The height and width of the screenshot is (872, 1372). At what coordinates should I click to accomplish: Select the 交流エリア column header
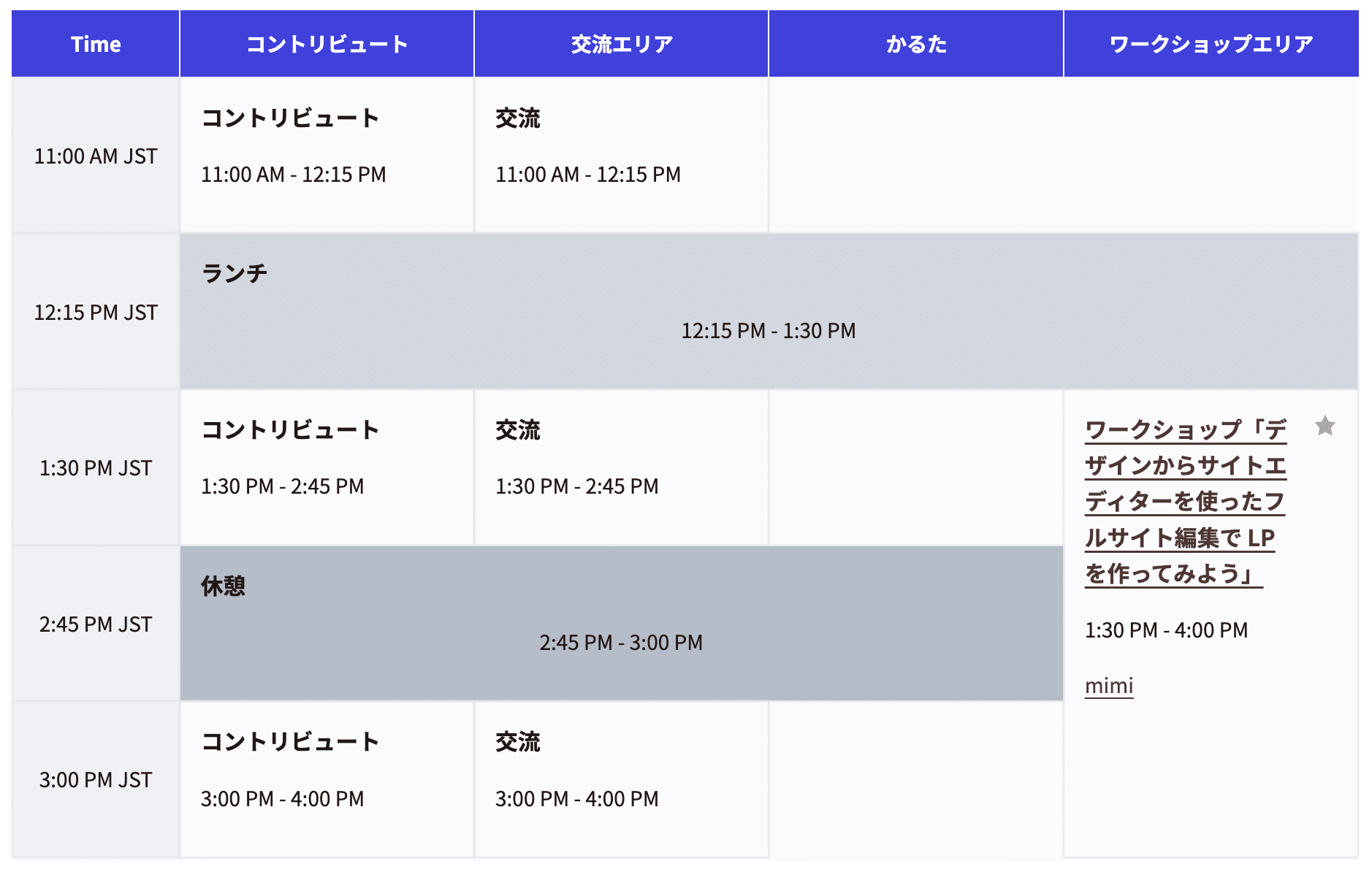pos(622,43)
